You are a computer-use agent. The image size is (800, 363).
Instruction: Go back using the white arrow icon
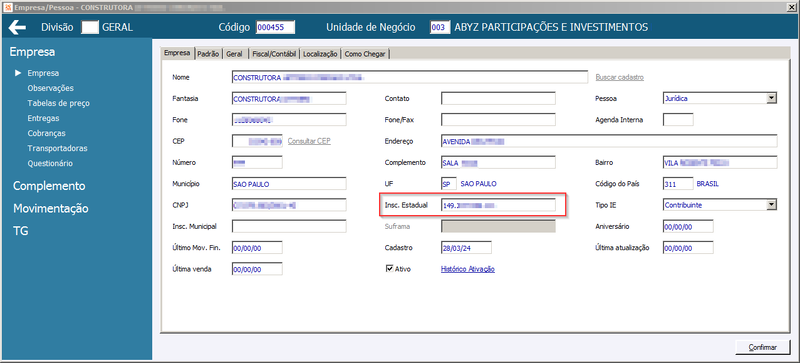[x=17, y=28]
